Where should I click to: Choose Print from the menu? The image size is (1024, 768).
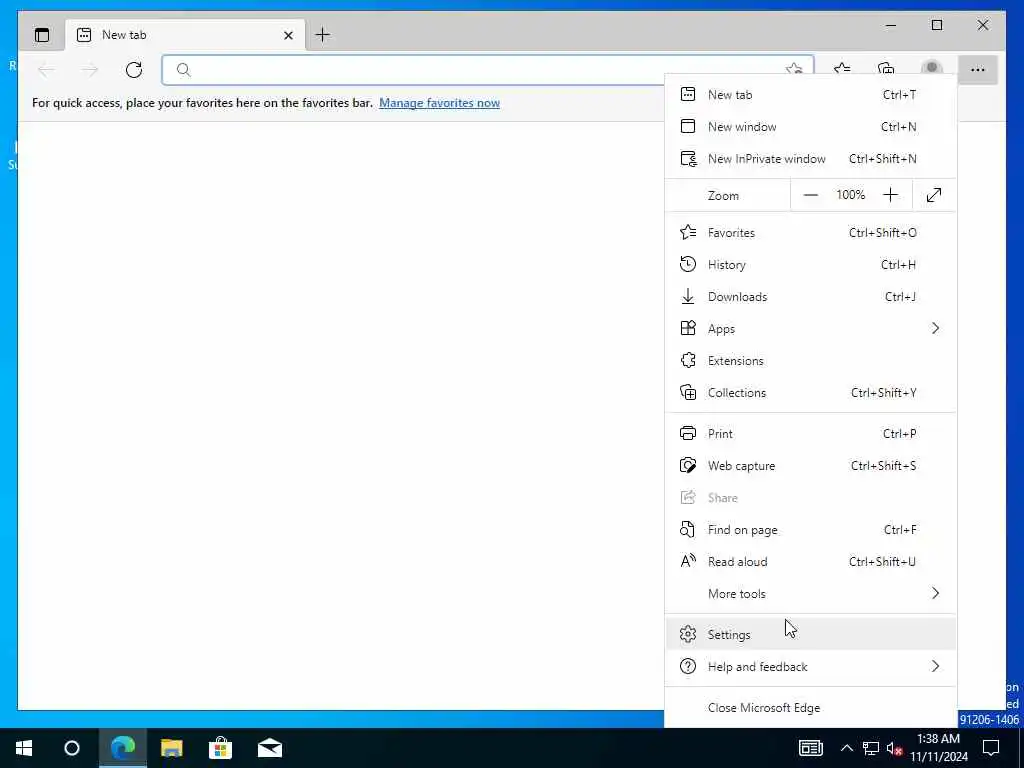(x=810, y=434)
